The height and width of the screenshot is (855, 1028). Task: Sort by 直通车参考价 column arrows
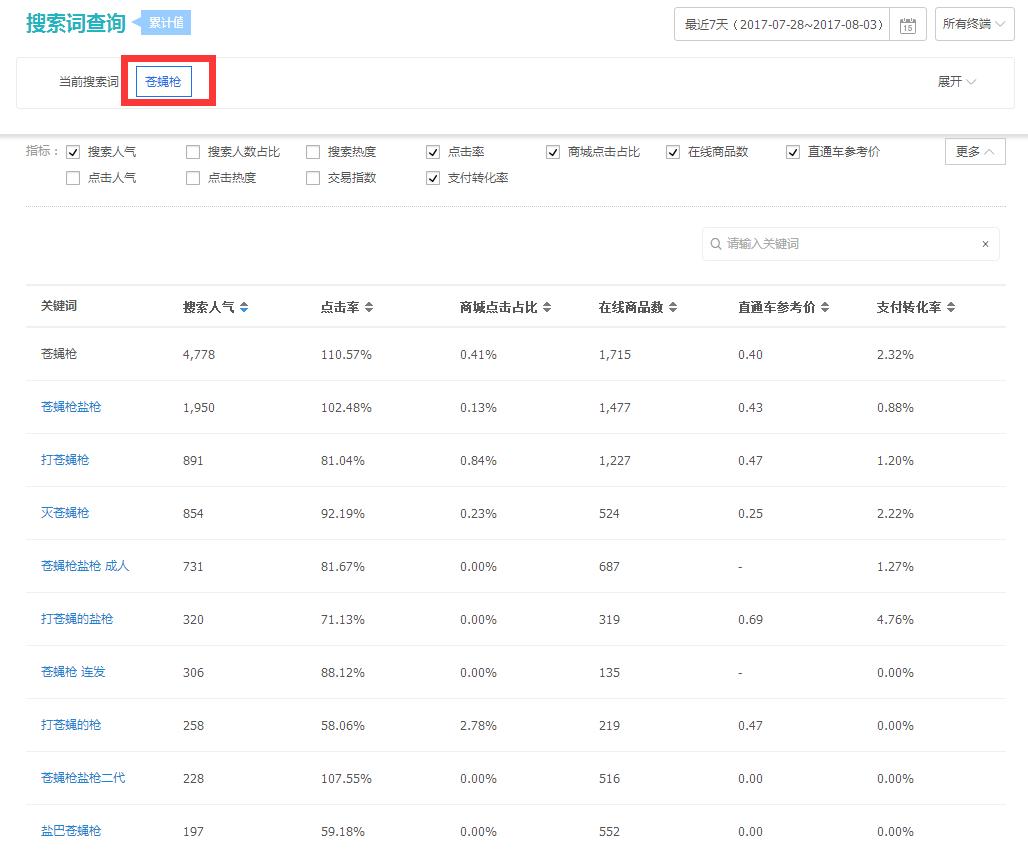click(x=826, y=307)
